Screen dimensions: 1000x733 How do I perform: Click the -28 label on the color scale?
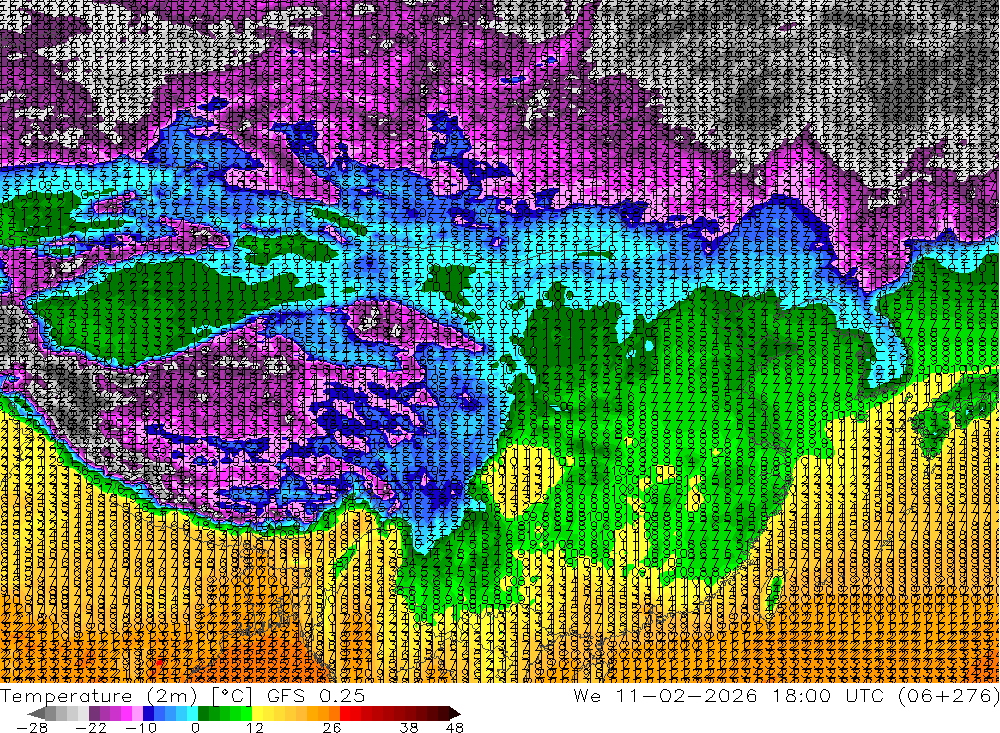32,727
